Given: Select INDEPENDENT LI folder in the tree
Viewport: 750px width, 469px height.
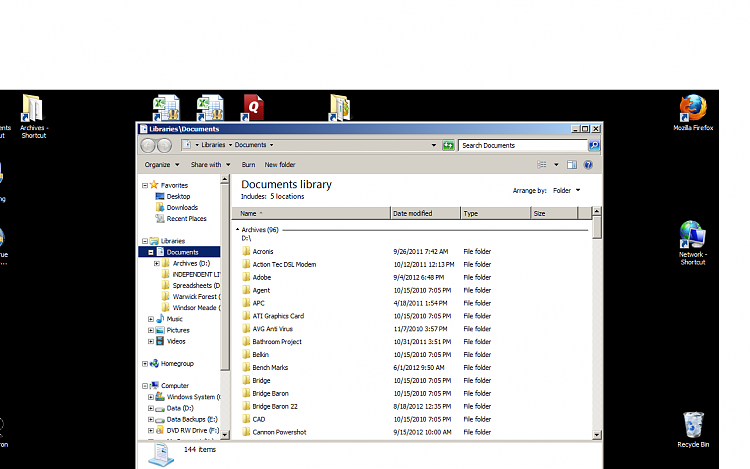Looking at the screenshot, I should tap(196, 274).
